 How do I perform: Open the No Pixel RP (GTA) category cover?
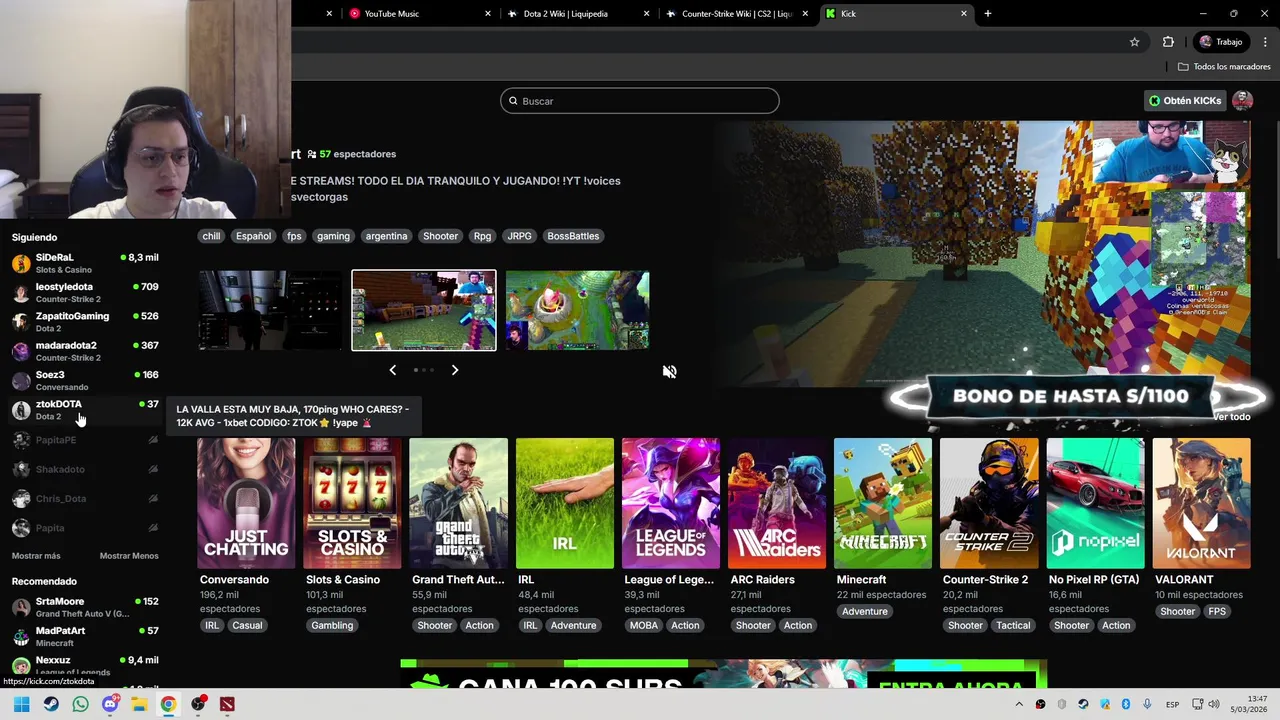(1095, 503)
